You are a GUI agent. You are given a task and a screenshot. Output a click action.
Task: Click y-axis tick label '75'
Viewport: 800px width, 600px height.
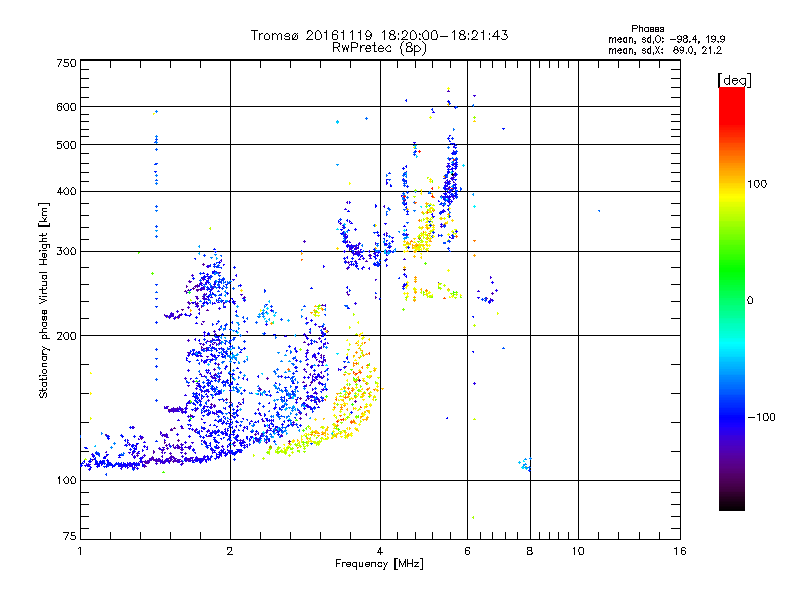click(70, 536)
